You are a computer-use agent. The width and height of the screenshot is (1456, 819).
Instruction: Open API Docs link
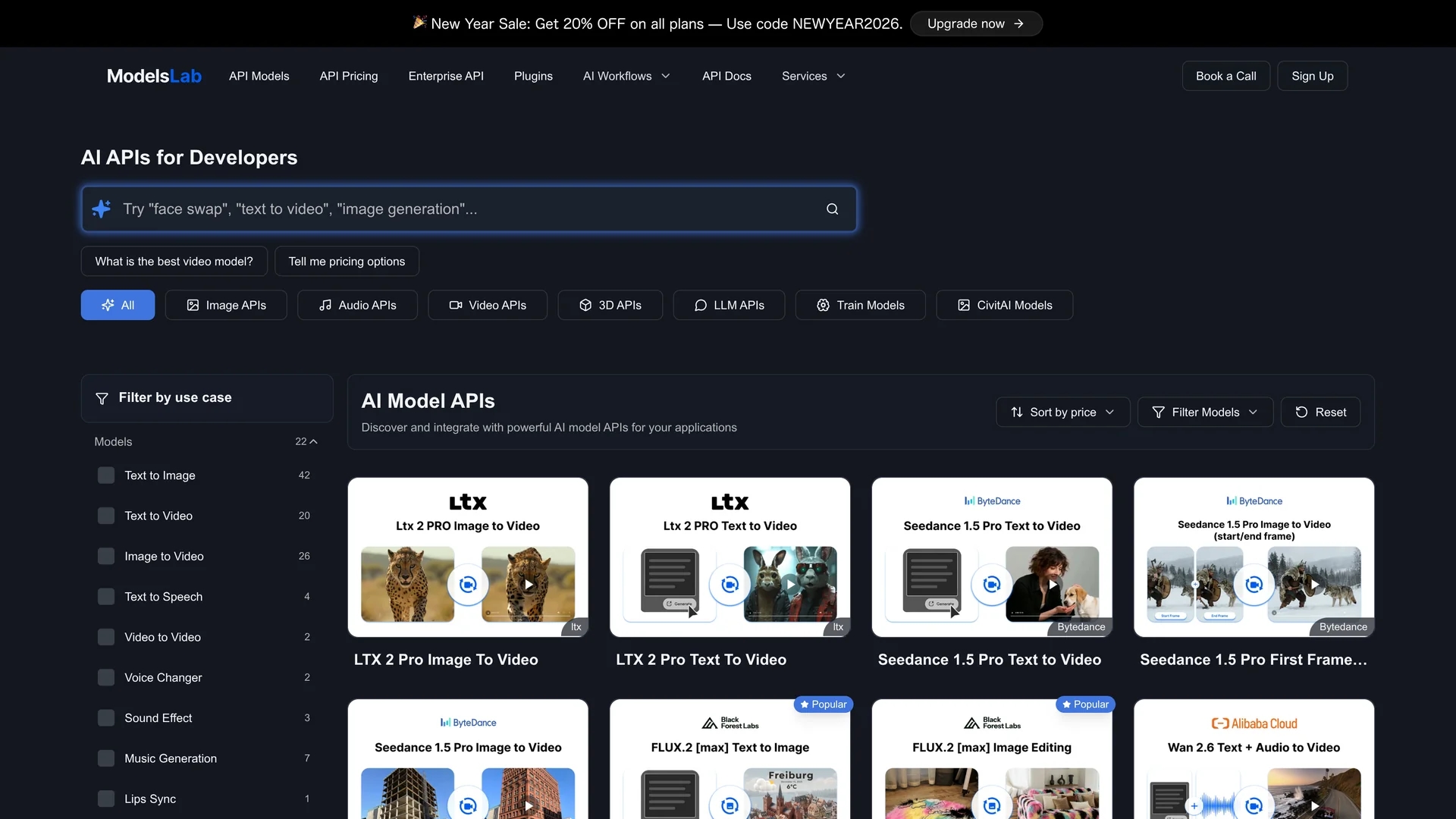(x=726, y=76)
